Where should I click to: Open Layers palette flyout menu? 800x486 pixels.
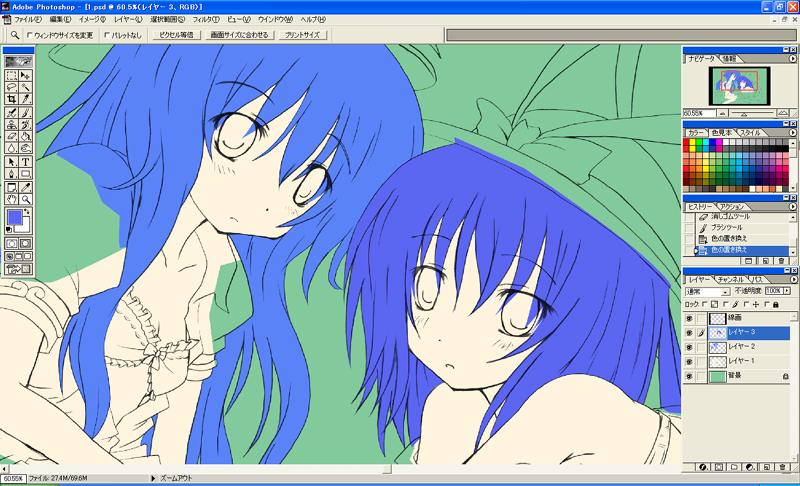pos(793,279)
